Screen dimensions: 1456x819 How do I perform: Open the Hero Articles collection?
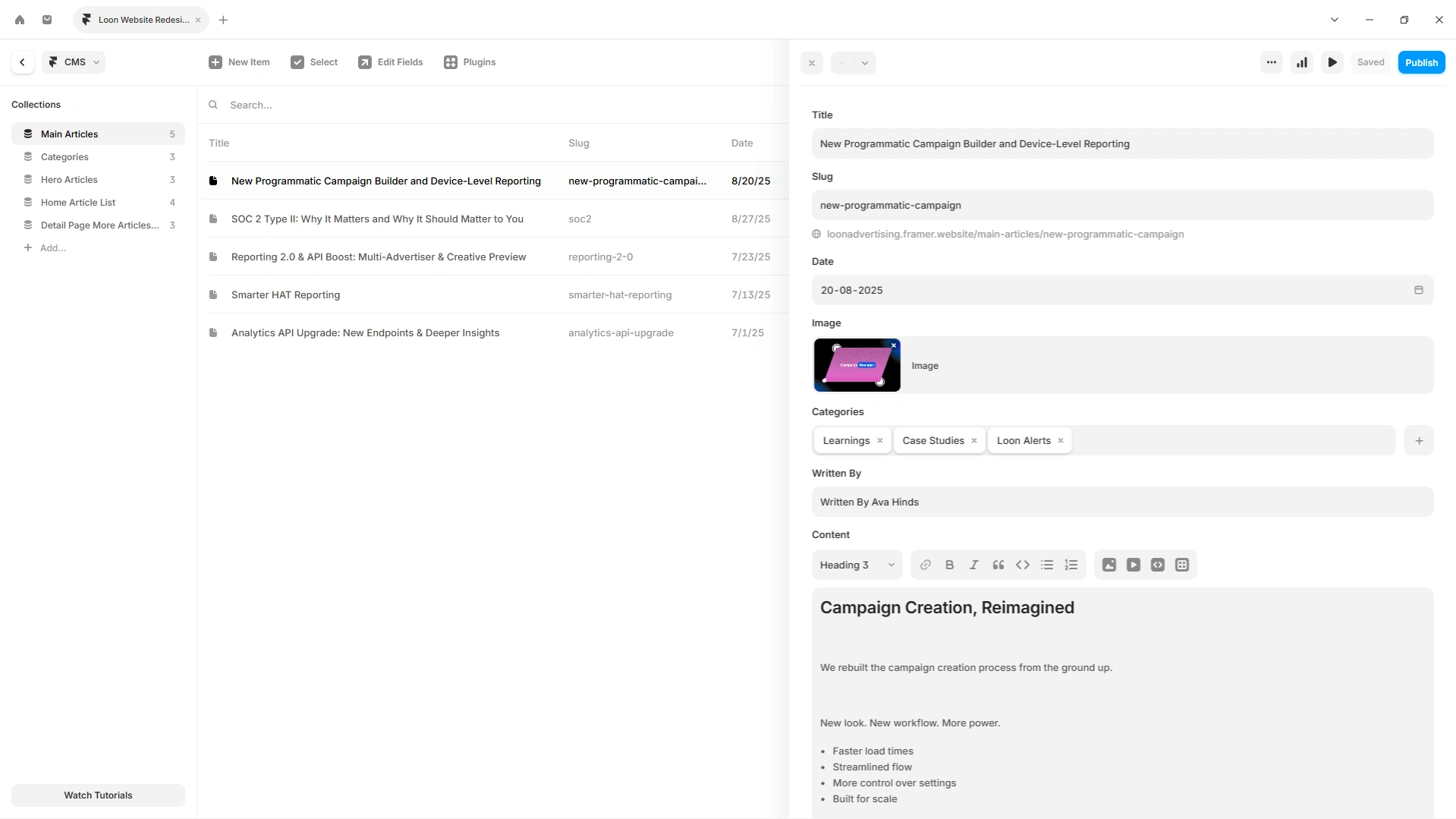[68, 179]
